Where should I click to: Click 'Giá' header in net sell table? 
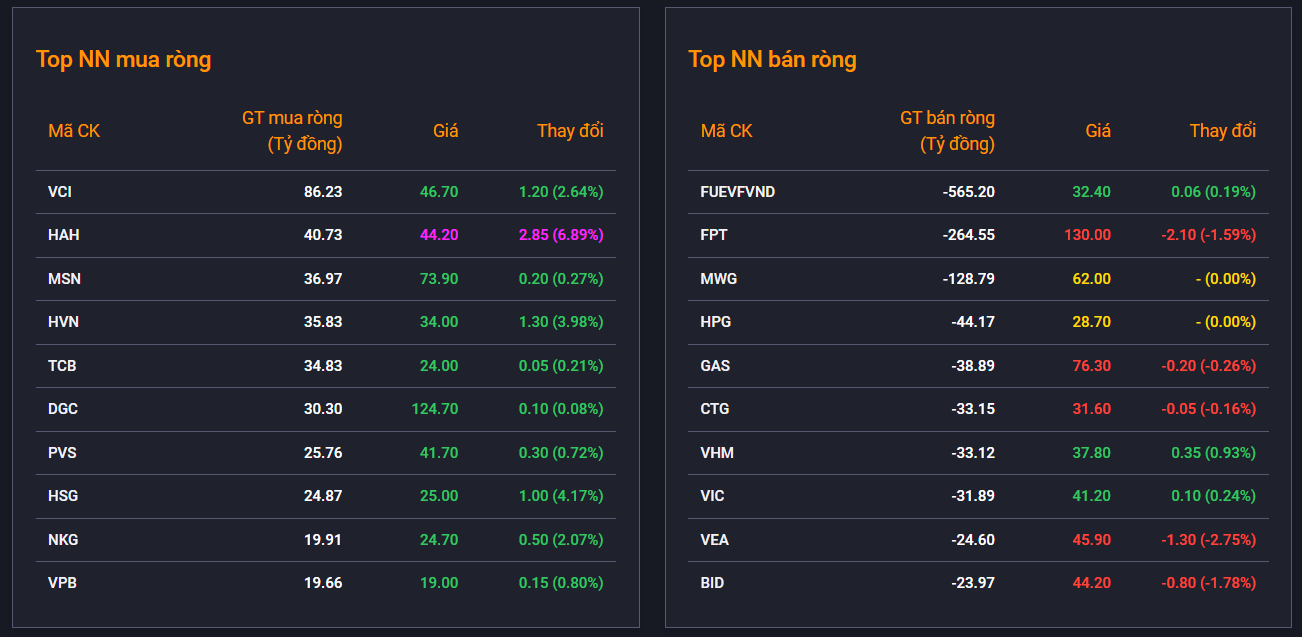click(1098, 131)
